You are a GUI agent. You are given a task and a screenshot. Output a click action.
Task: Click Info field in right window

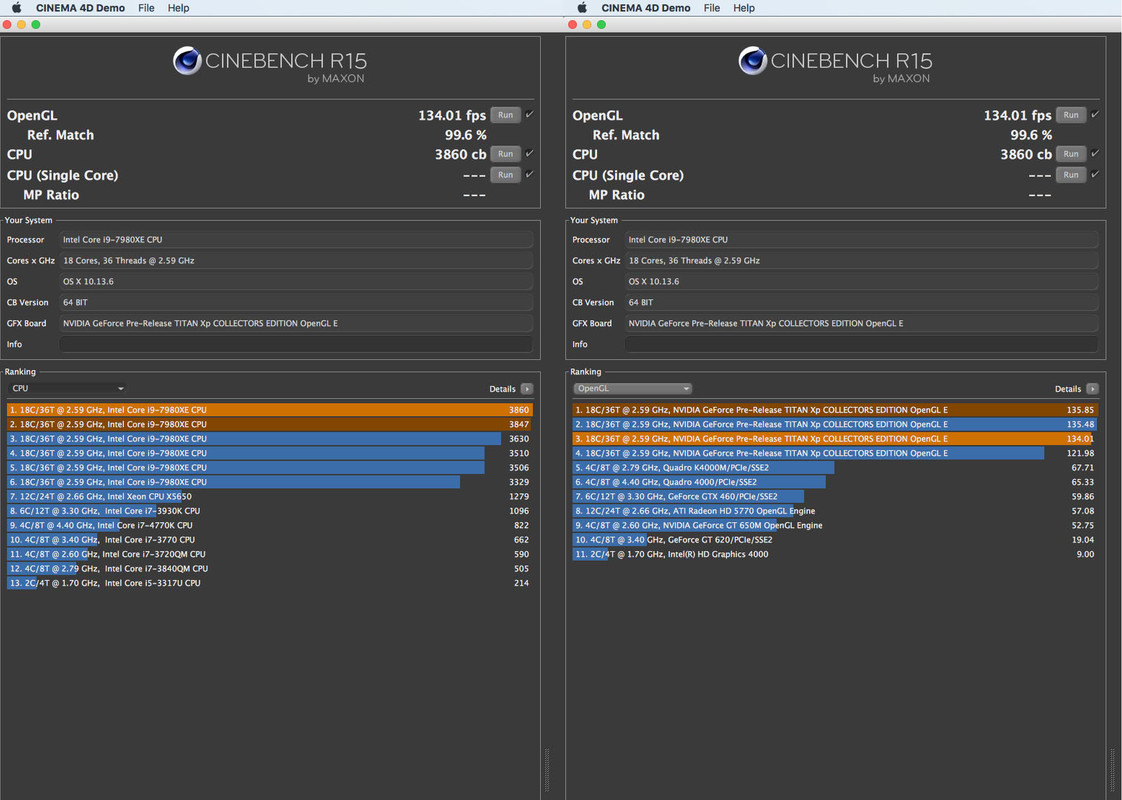pyautogui.click(x=861, y=344)
